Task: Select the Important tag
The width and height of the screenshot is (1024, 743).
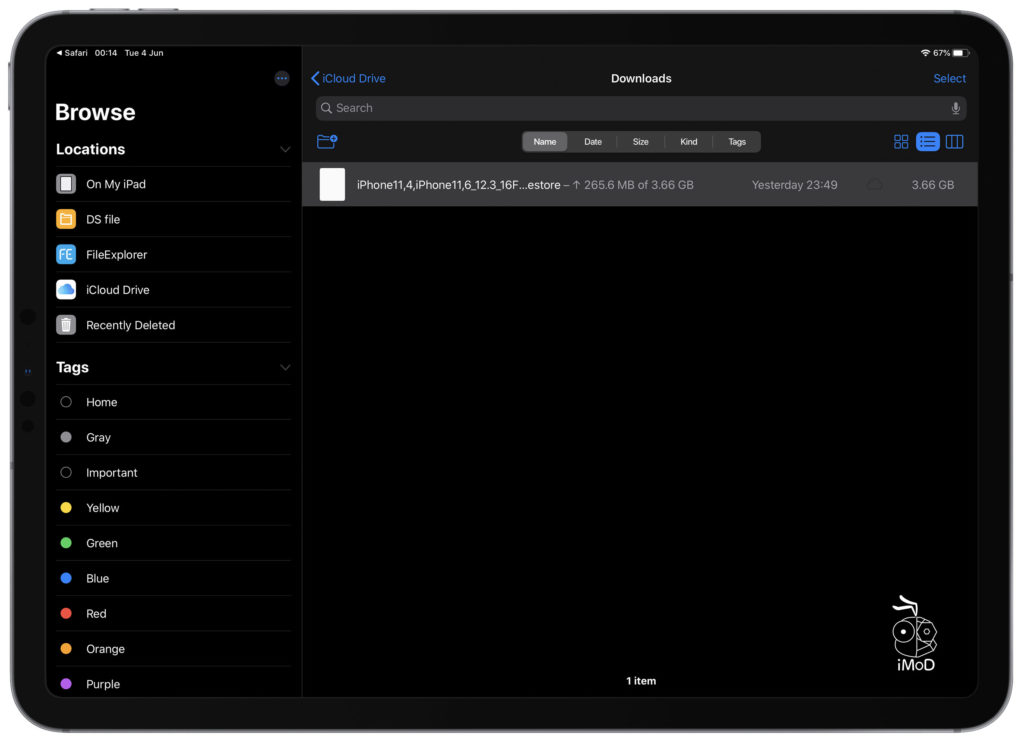Action: [x=112, y=472]
